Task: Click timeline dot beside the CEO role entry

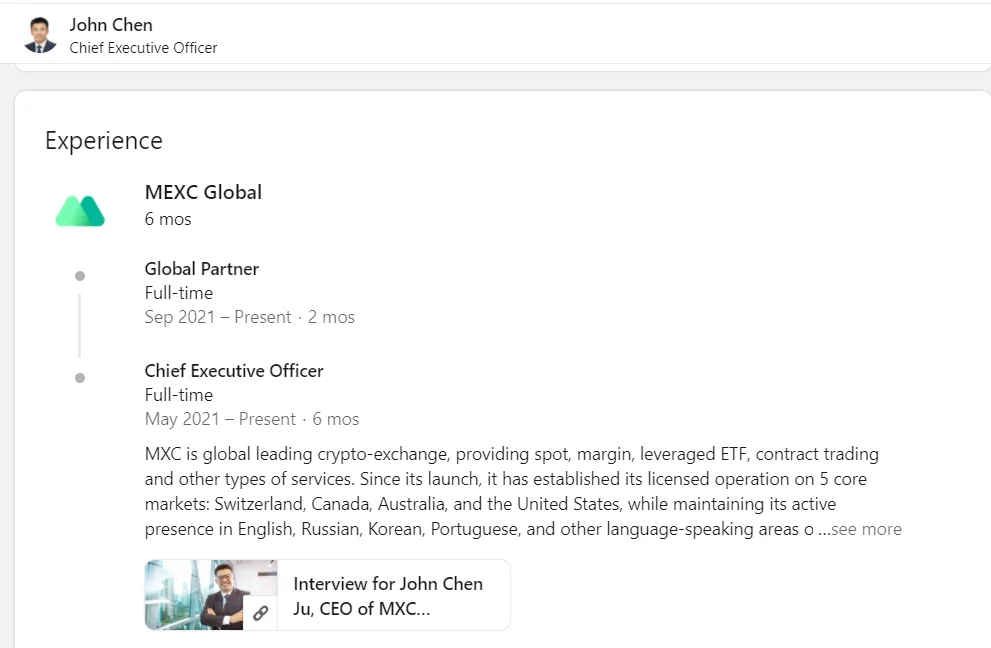Action: pyautogui.click(x=80, y=378)
